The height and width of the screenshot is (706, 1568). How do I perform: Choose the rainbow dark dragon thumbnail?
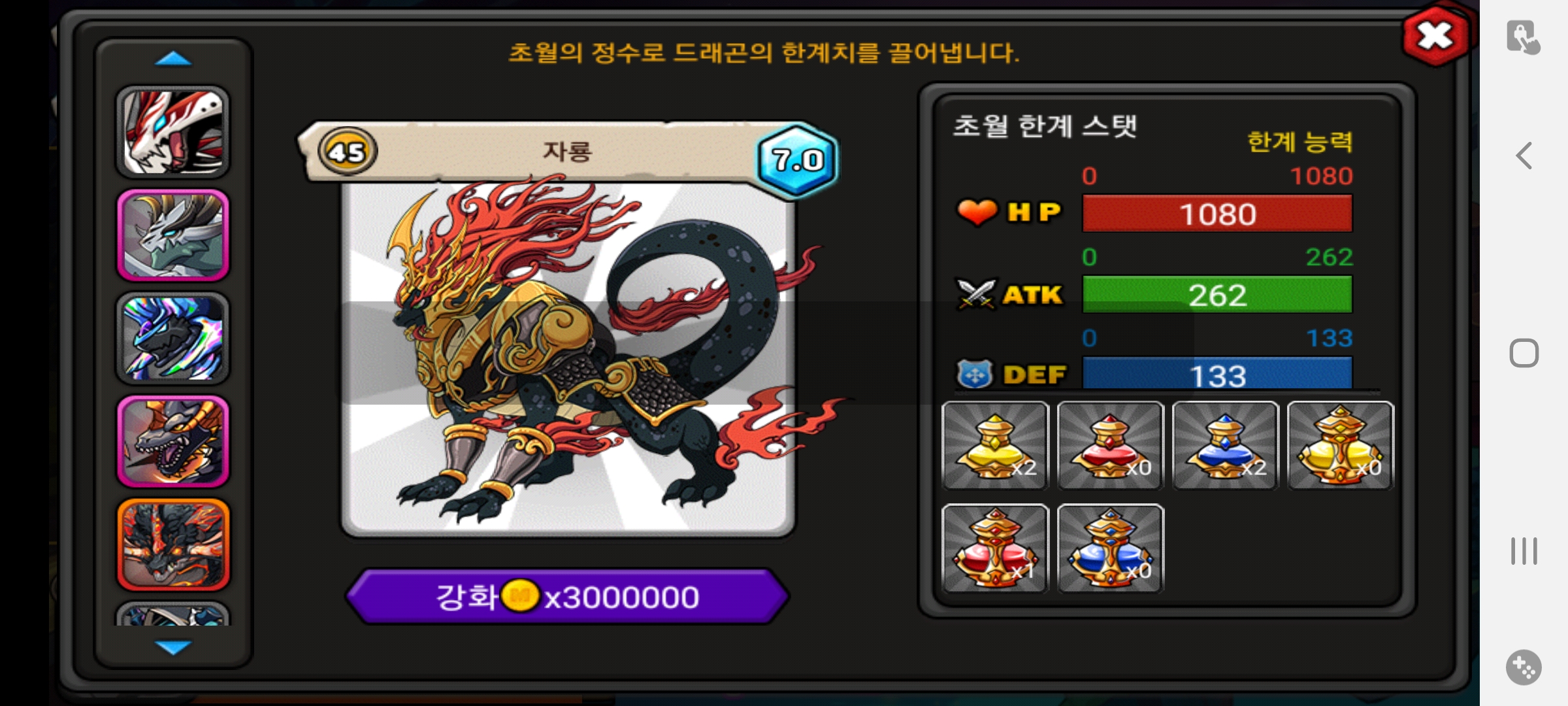173,338
